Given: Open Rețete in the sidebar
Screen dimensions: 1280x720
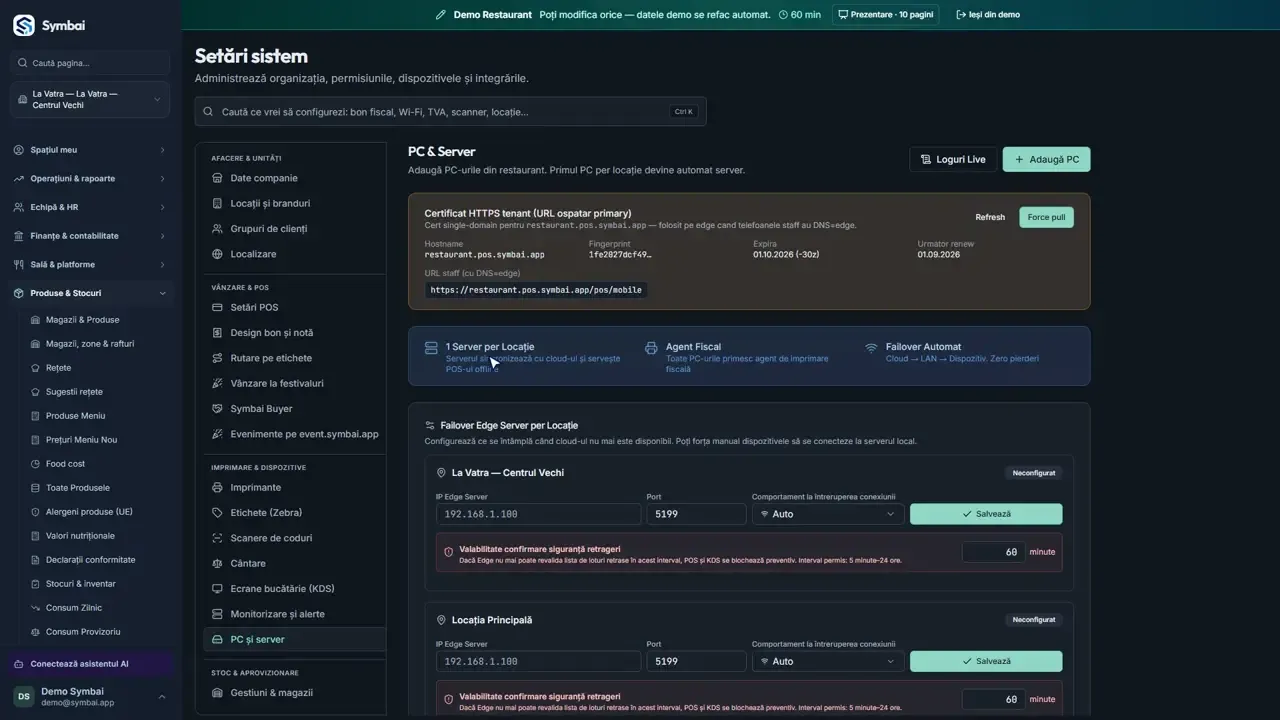Looking at the screenshot, I should (x=58, y=368).
